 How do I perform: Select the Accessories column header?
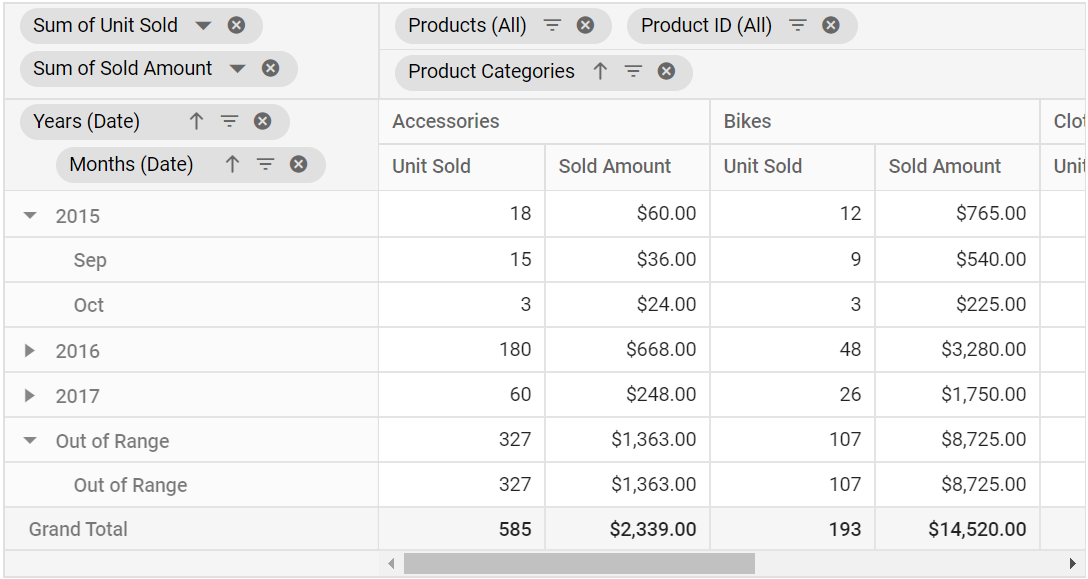click(545, 121)
